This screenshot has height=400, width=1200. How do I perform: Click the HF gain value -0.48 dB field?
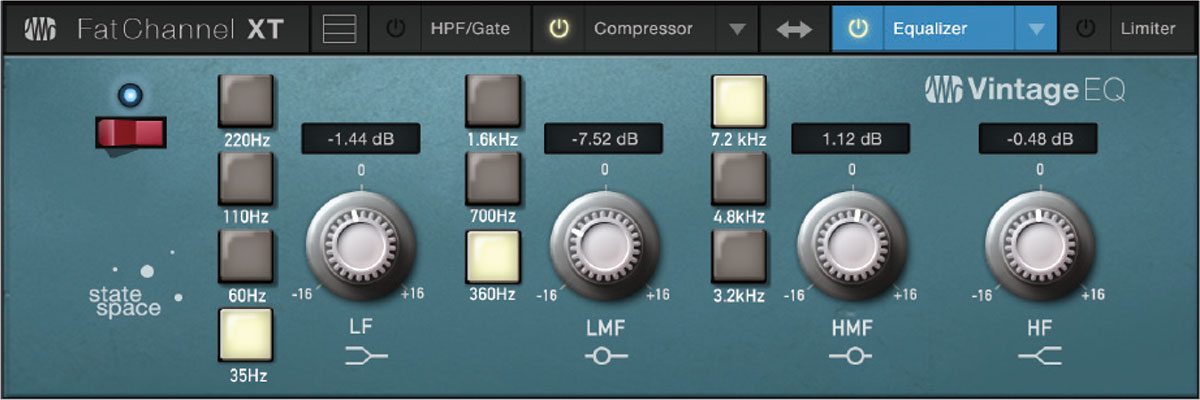1038,140
